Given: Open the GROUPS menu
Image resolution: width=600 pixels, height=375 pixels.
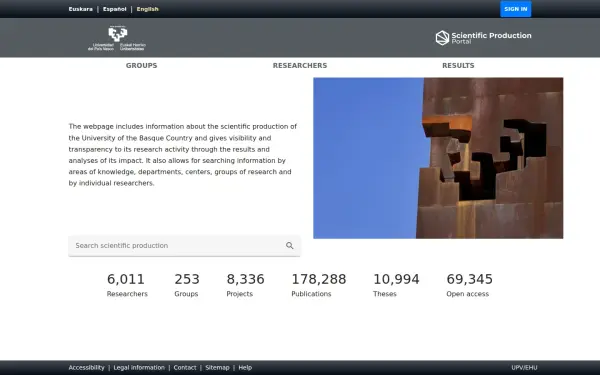Looking at the screenshot, I should tap(142, 65).
